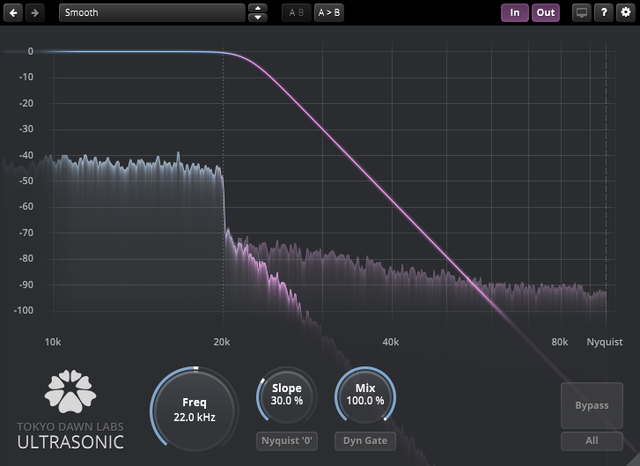Click the 40k frequency axis label
Screen dimensions: 640x466
391,342
